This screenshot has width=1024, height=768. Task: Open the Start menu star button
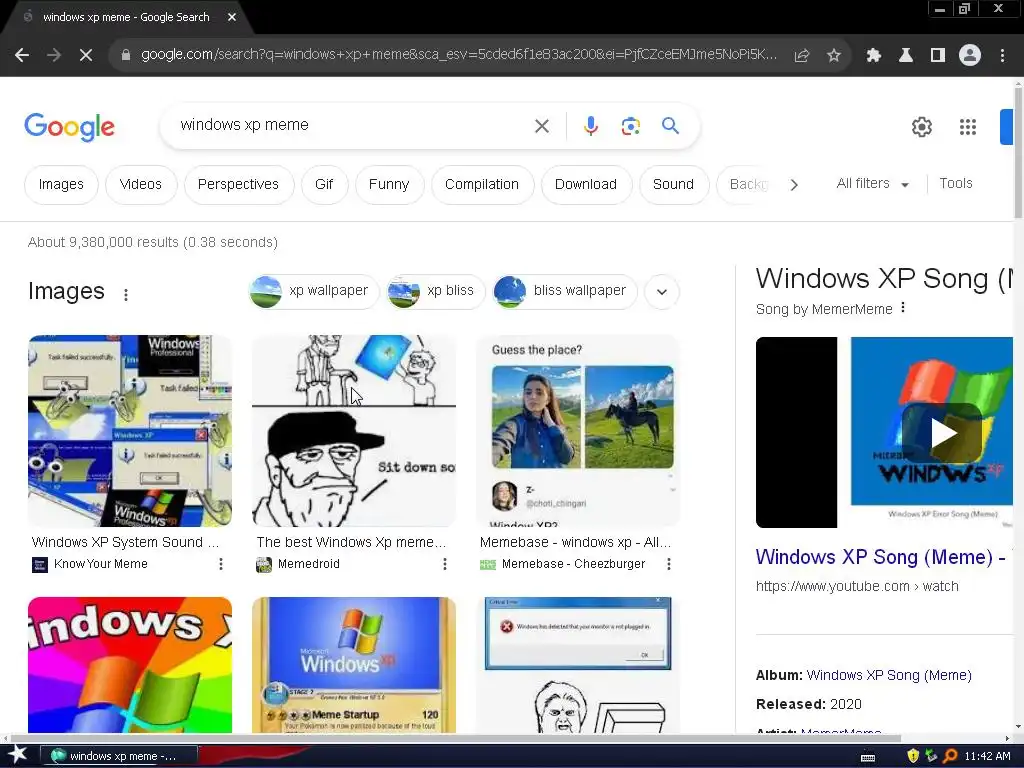tap(18, 755)
